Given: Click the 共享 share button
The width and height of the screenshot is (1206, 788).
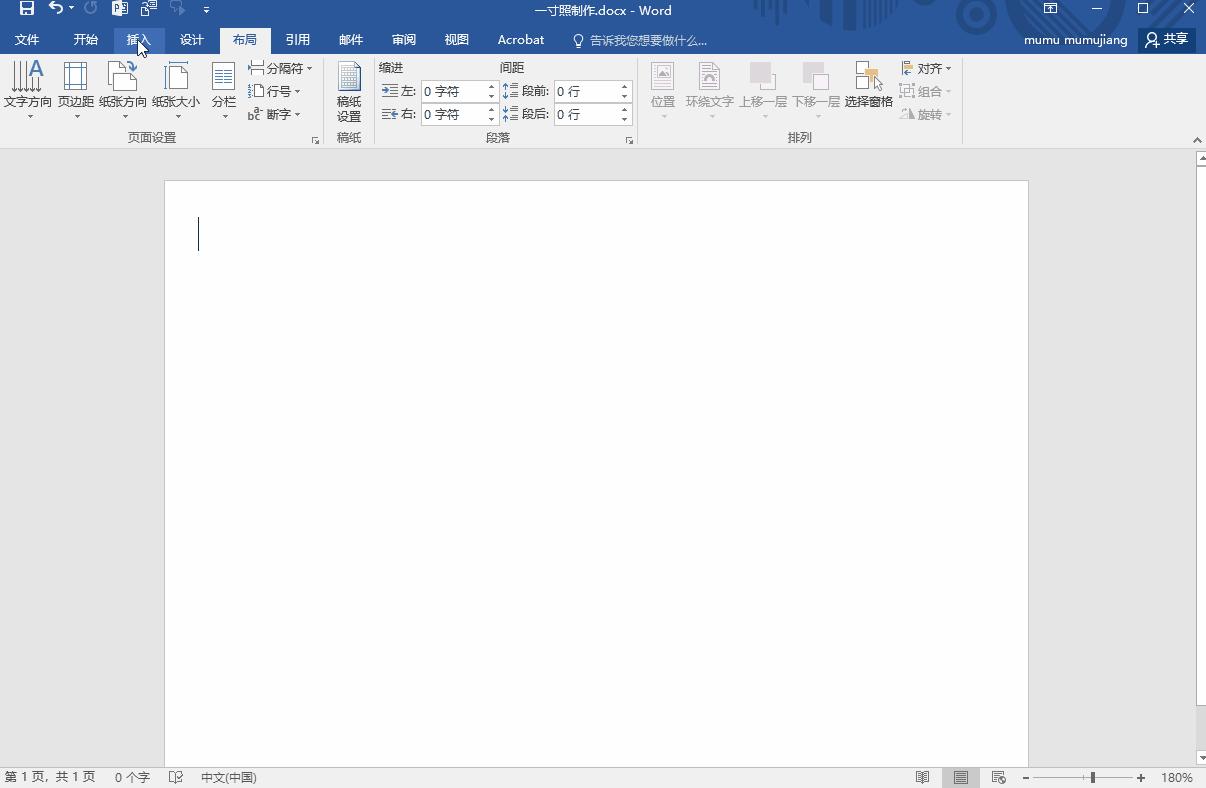Looking at the screenshot, I should [x=1167, y=40].
